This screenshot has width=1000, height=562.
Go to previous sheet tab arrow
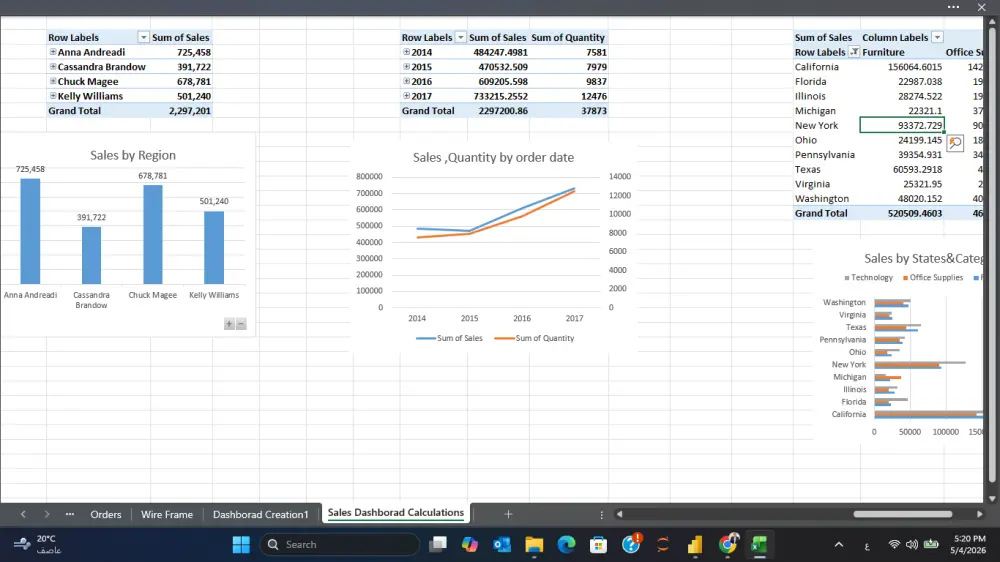point(24,514)
